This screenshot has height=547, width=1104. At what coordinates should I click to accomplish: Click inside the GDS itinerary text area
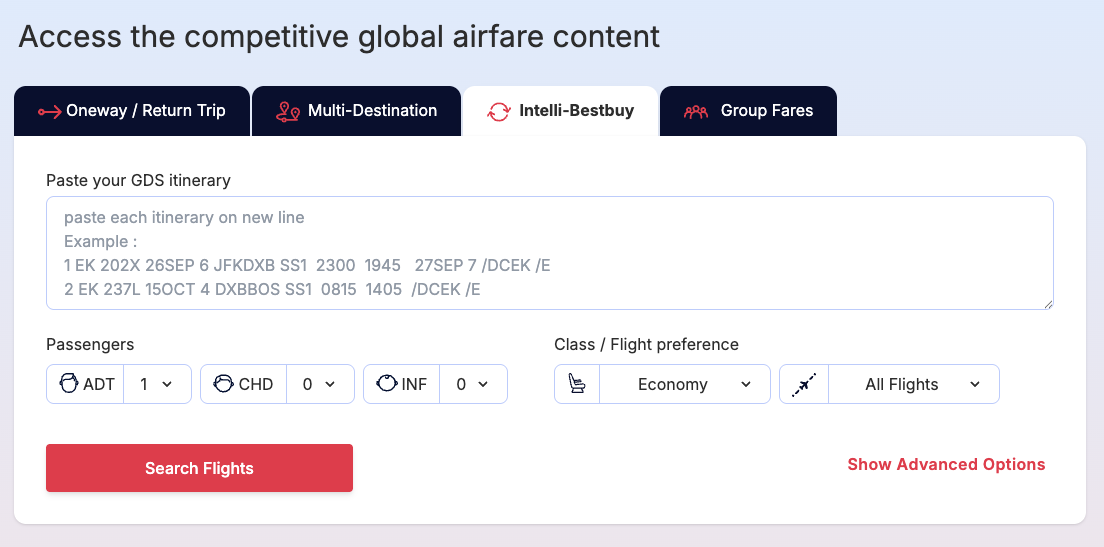point(550,253)
